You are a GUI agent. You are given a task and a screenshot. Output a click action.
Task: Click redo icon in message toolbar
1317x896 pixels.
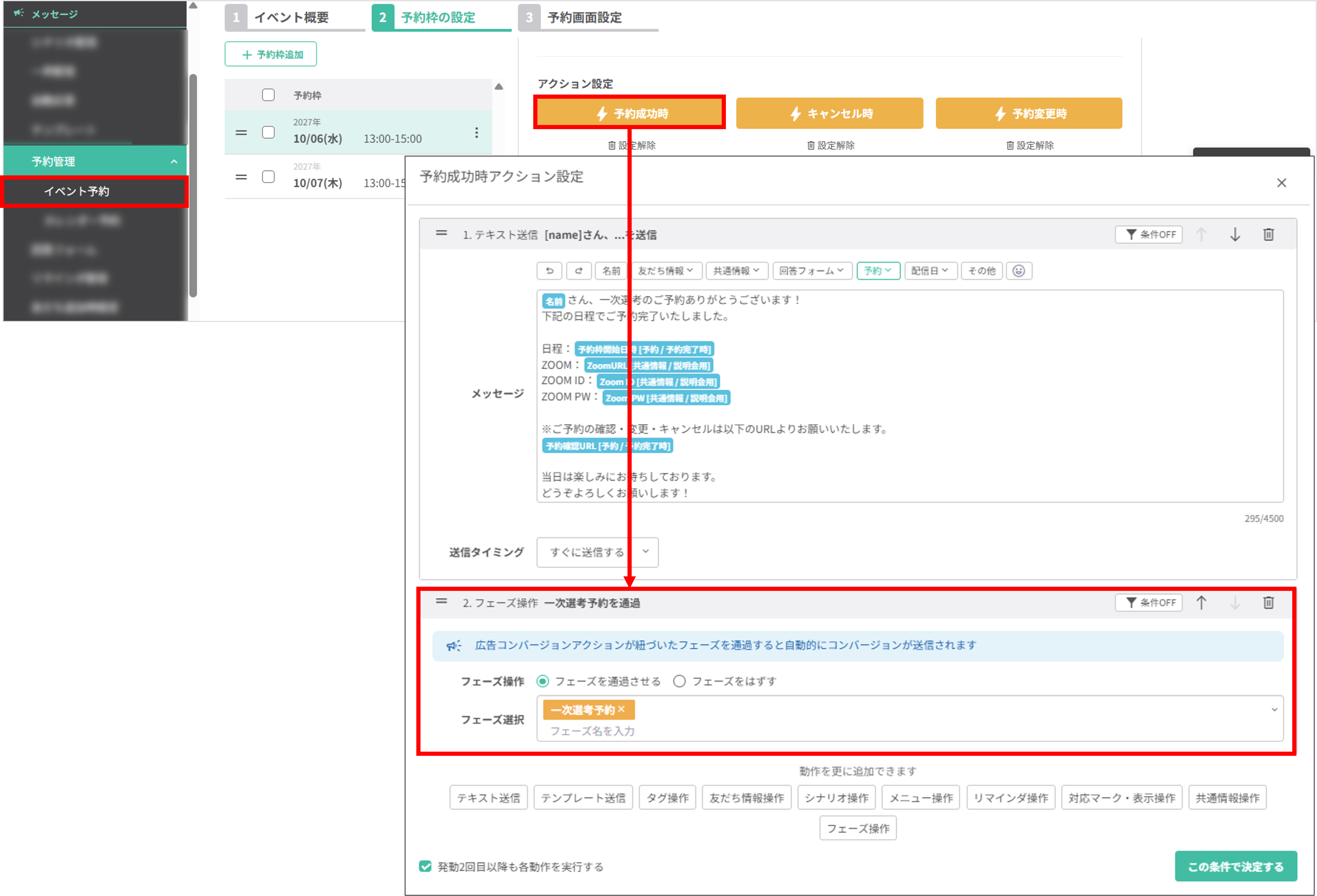coord(579,271)
